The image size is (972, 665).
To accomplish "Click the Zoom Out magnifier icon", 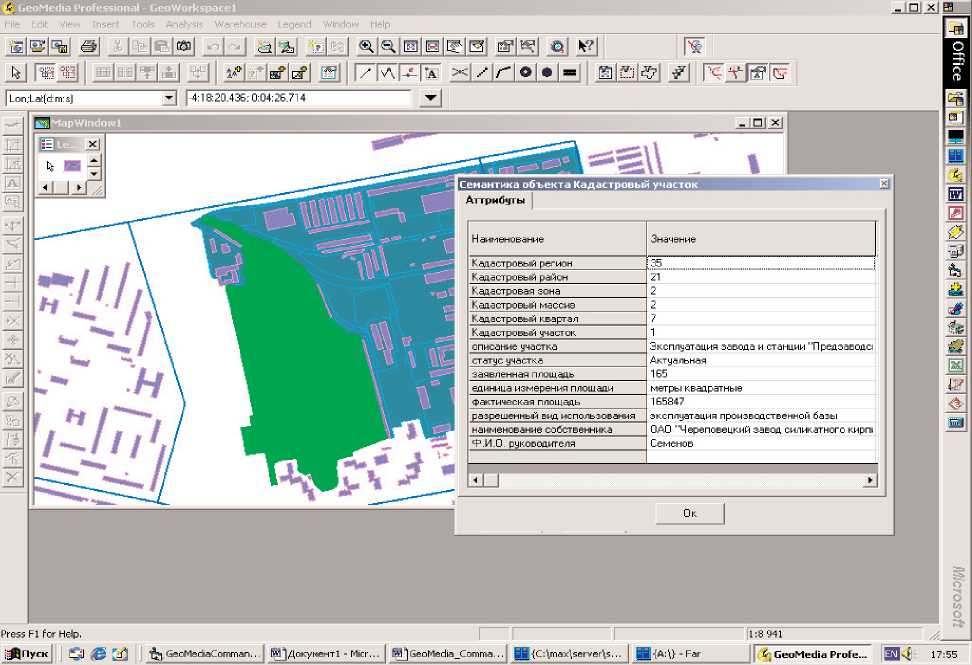I will point(388,46).
